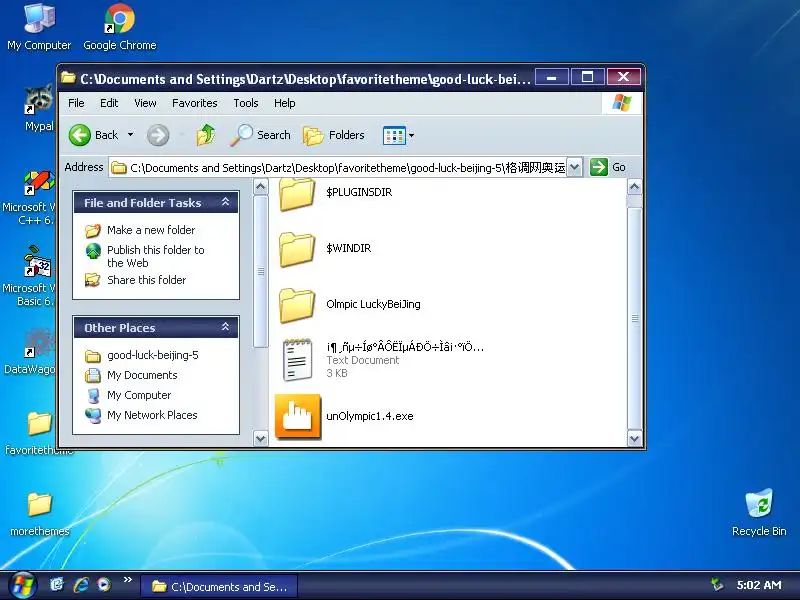Click file list scrollbar up arrow
Image resolution: width=800 pixels, height=600 pixels.
634,187
